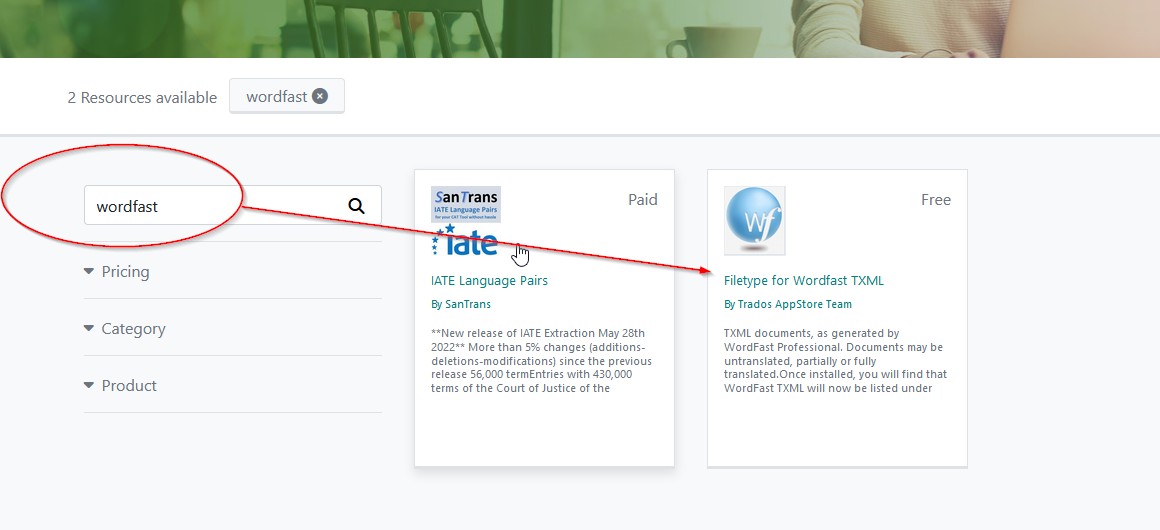
Task: Open the IATE Language Pairs link
Action: [489, 281]
